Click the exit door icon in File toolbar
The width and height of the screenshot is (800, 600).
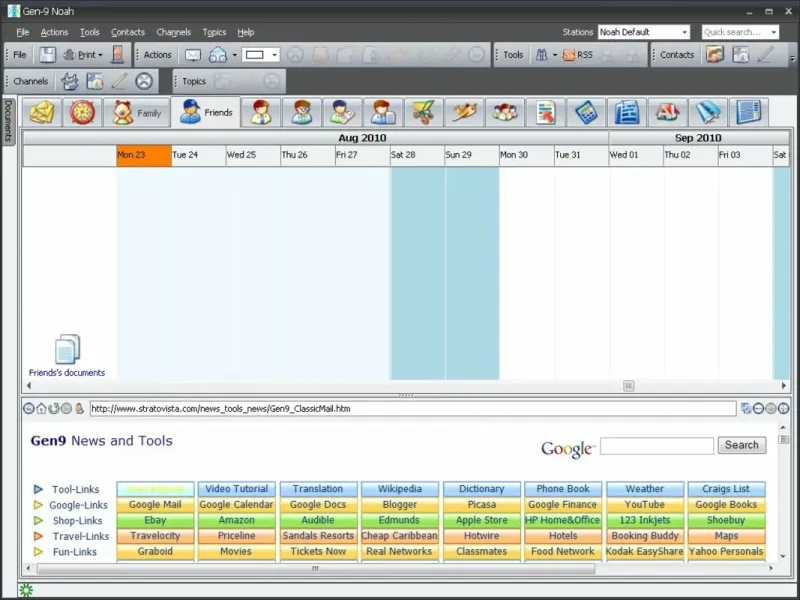tap(117, 55)
